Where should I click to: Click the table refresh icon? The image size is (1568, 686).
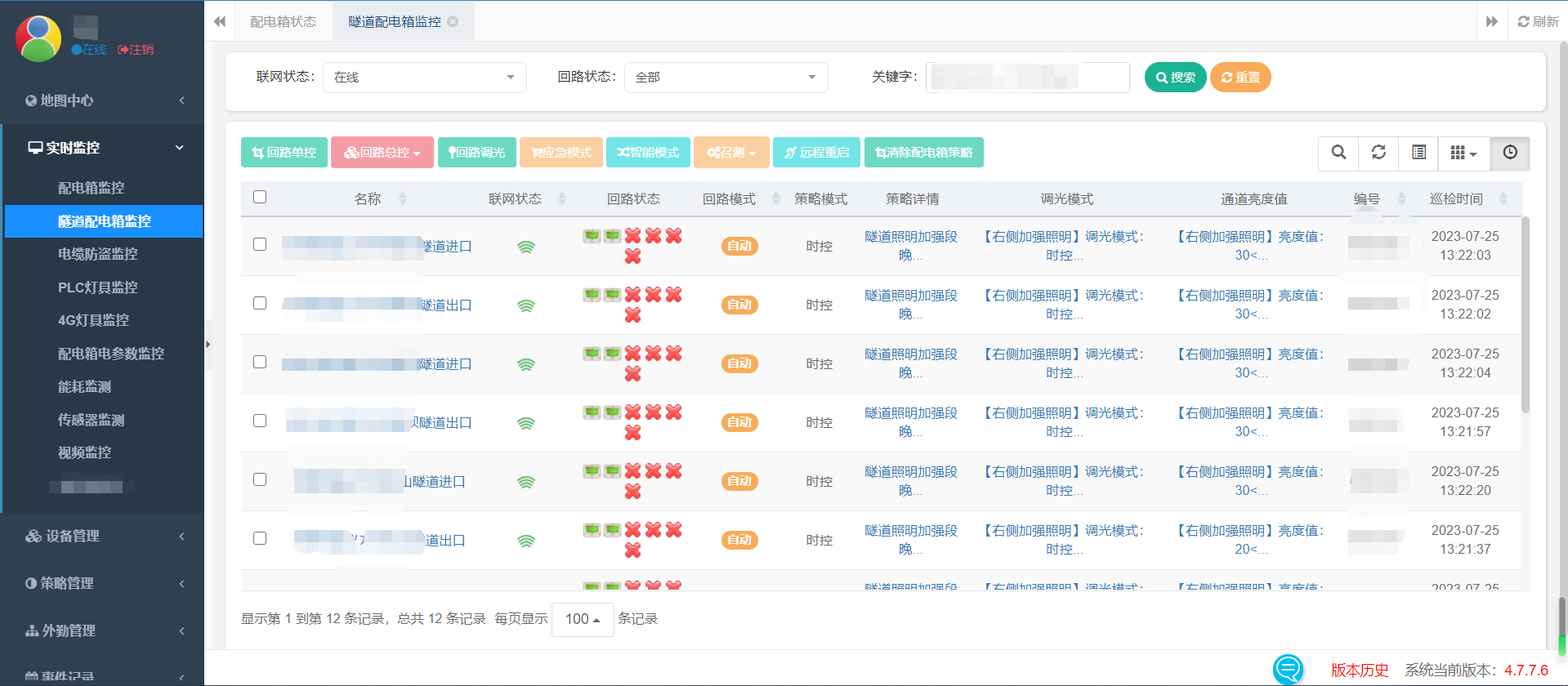[x=1378, y=153]
